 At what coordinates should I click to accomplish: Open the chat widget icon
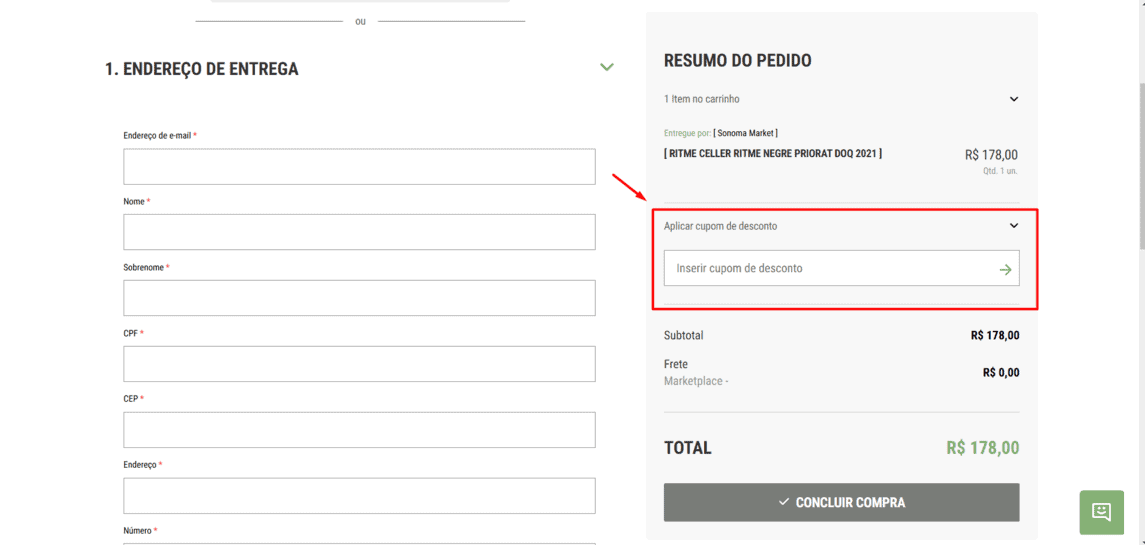1101,512
